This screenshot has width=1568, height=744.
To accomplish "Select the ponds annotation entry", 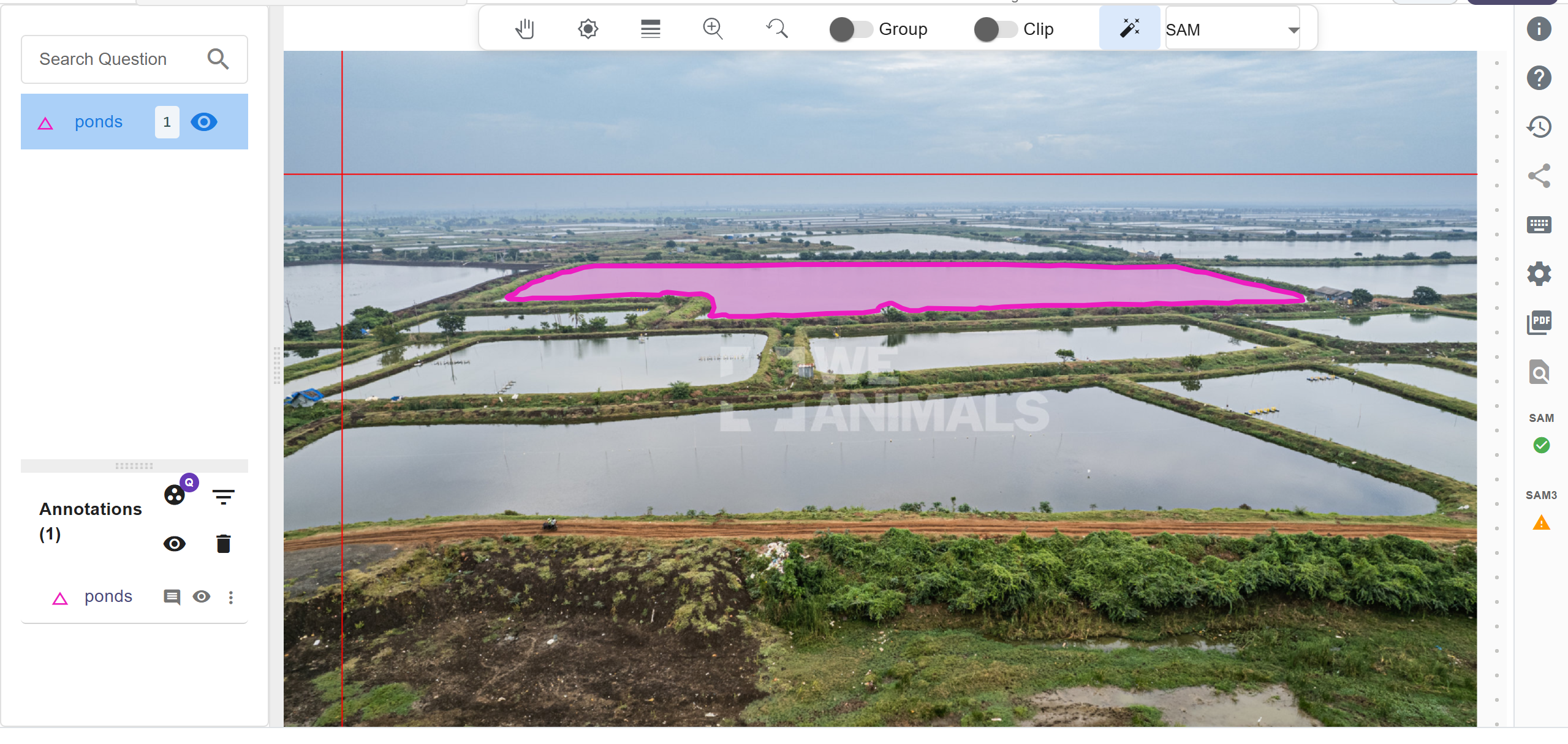I will [x=108, y=596].
